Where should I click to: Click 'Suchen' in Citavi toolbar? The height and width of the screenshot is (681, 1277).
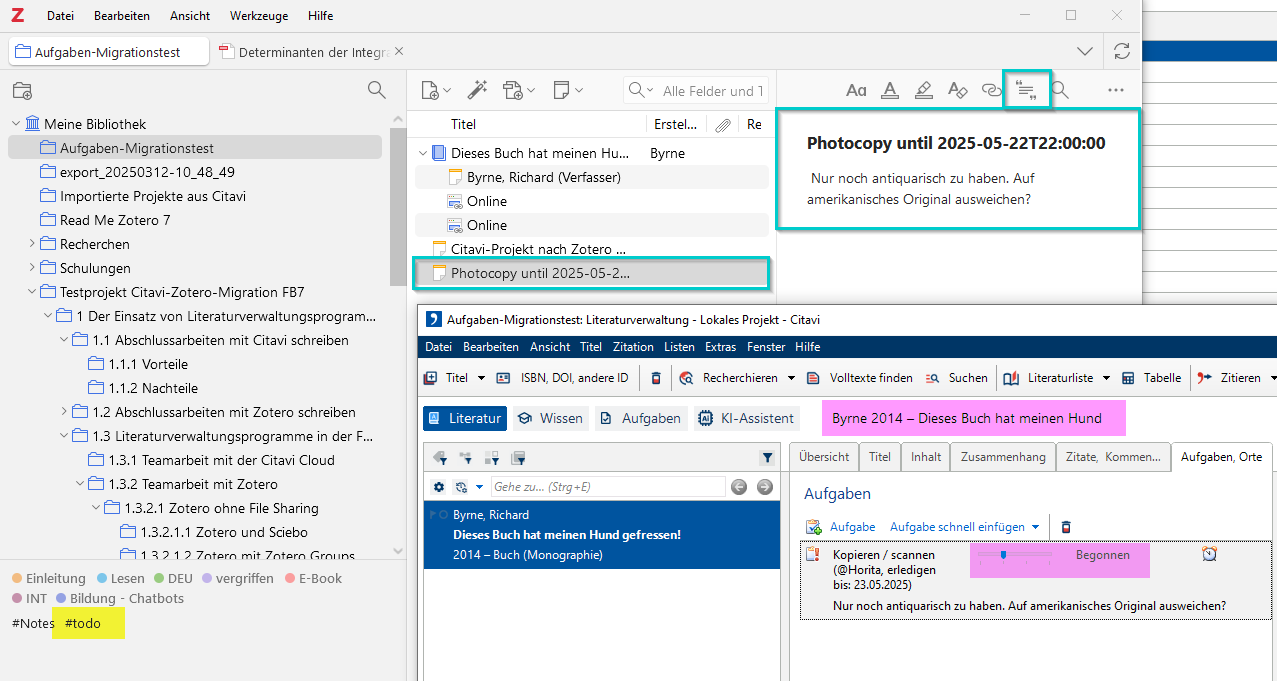tap(956, 378)
